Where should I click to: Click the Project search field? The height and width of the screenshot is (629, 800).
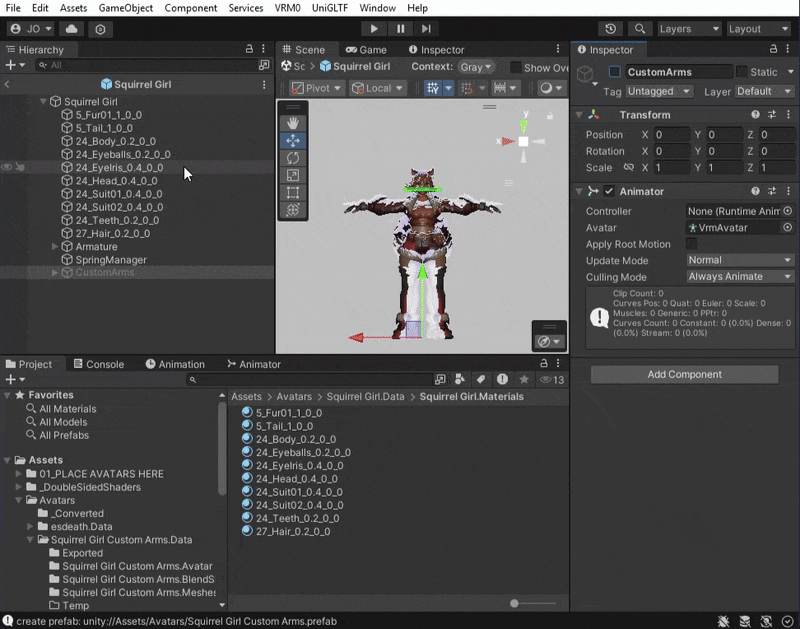(x=310, y=379)
